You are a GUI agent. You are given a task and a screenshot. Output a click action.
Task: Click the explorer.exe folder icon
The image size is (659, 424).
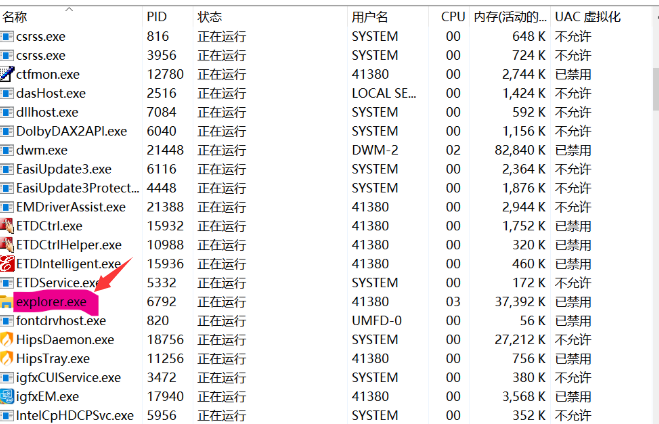pos(7,302)
